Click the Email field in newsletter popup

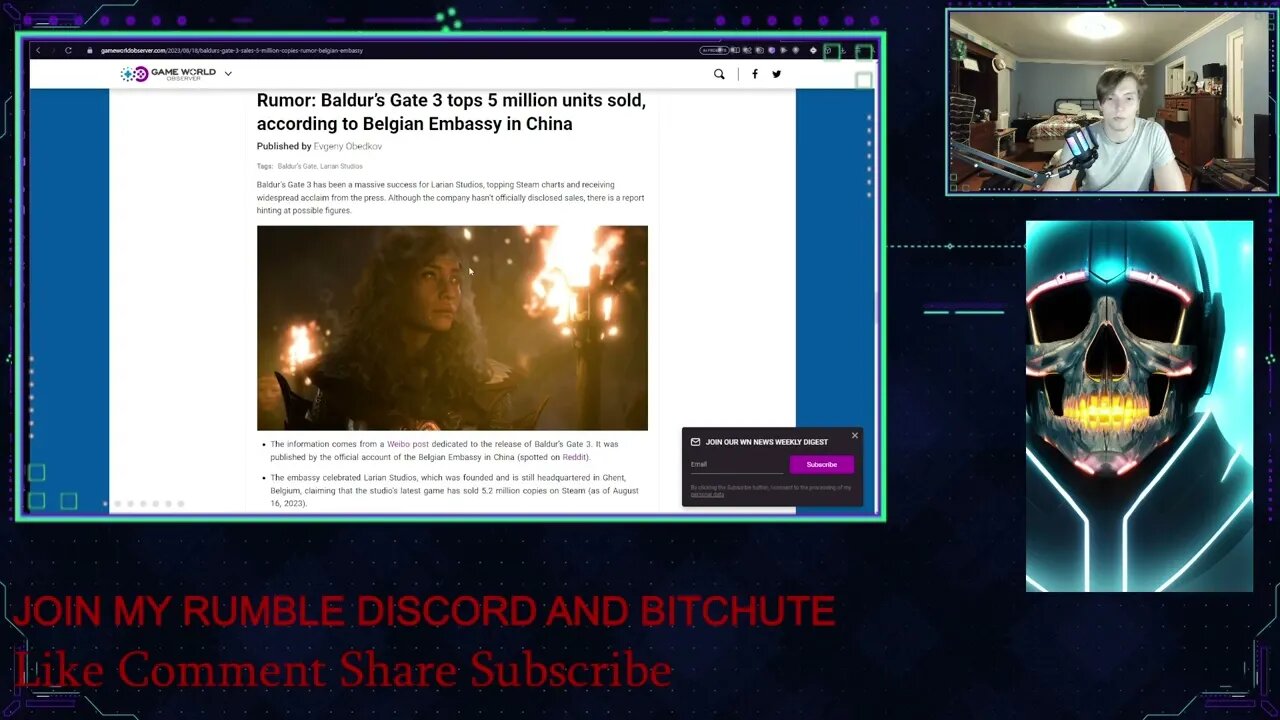pos(737,465)
